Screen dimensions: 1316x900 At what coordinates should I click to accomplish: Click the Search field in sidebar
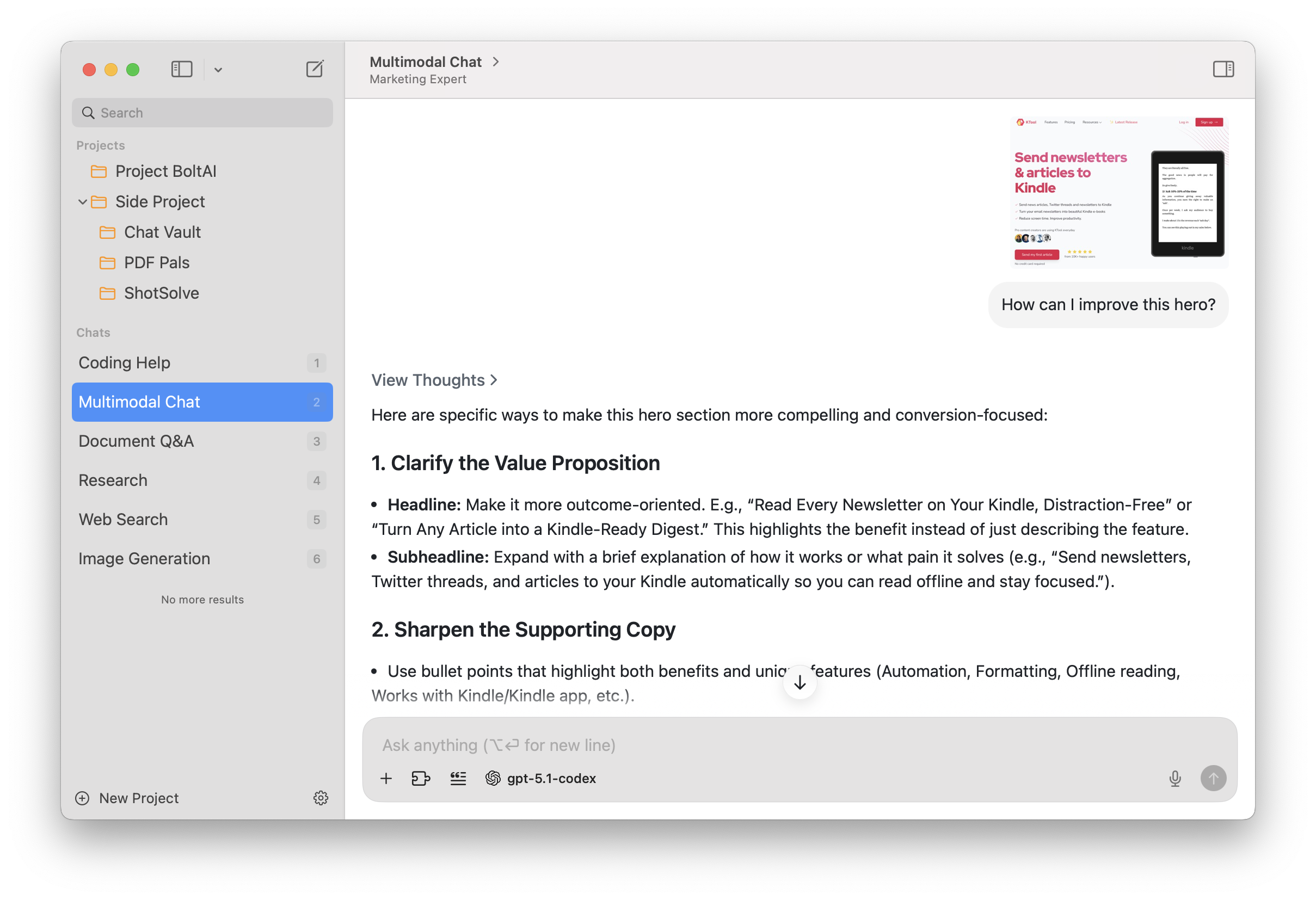point(202,113)
